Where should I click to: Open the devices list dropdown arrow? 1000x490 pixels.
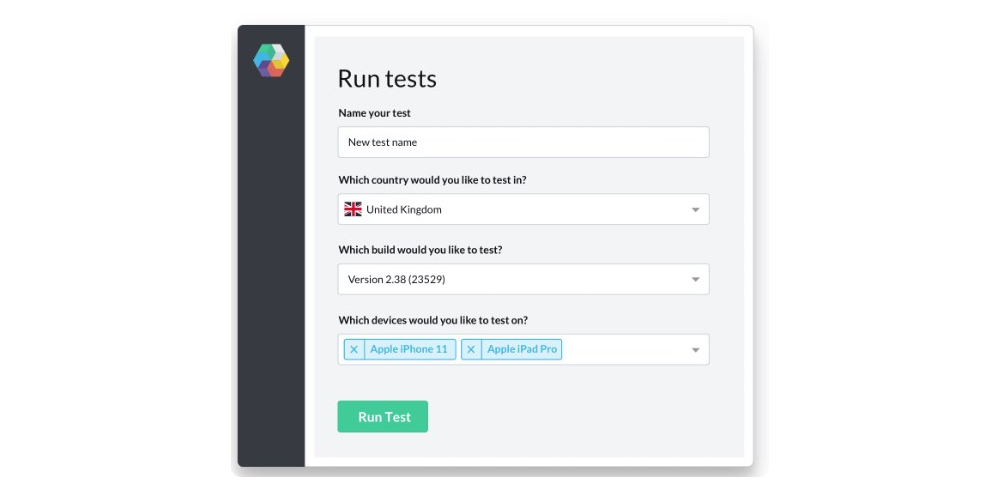695,350
